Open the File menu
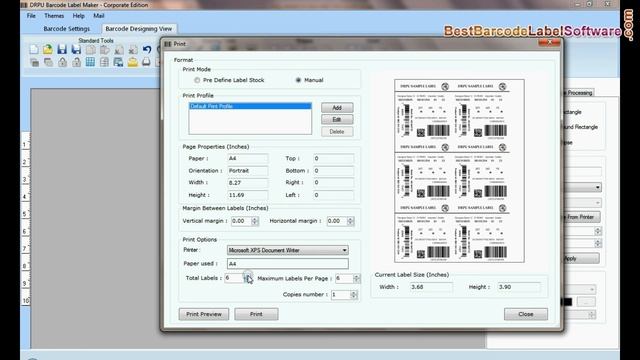Screen dimensions: 640x360 [x=31, y=16]
